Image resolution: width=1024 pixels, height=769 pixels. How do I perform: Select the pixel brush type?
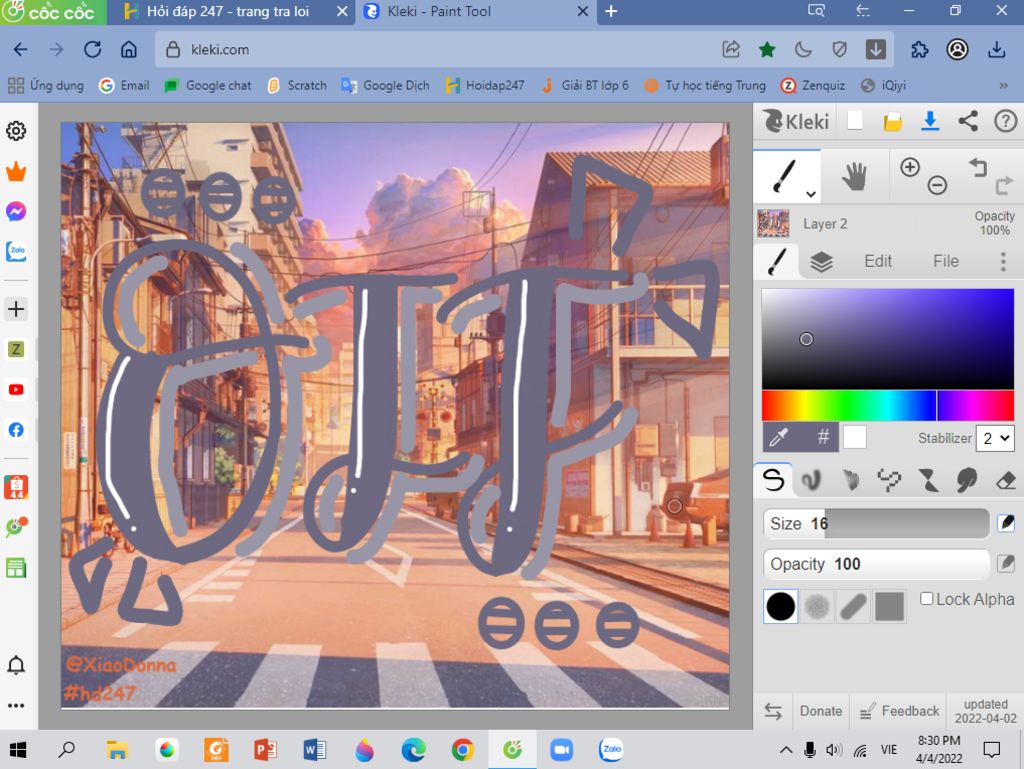click(x=889, y=480)
